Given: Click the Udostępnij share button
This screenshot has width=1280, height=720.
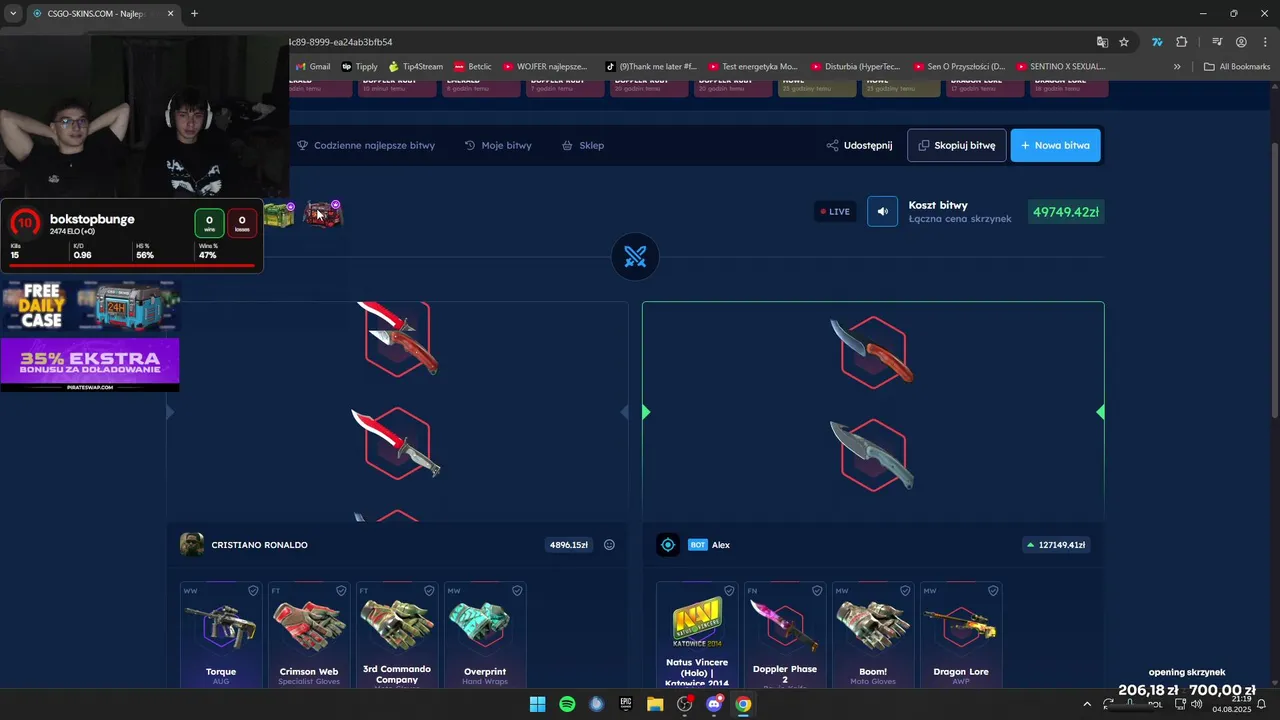Looking at the screenshot, I should click(x=859, y=145).
